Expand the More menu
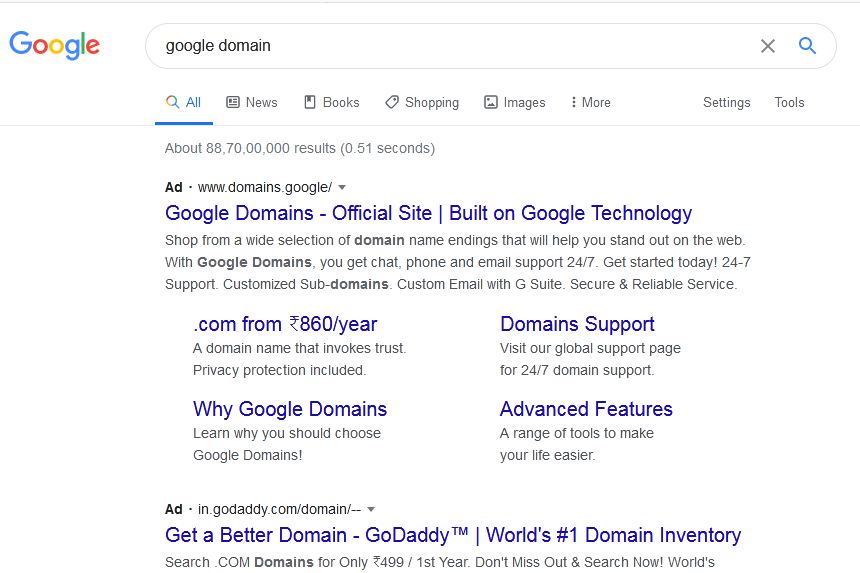Viewport: 860px width, 573px height. point(590,103)
